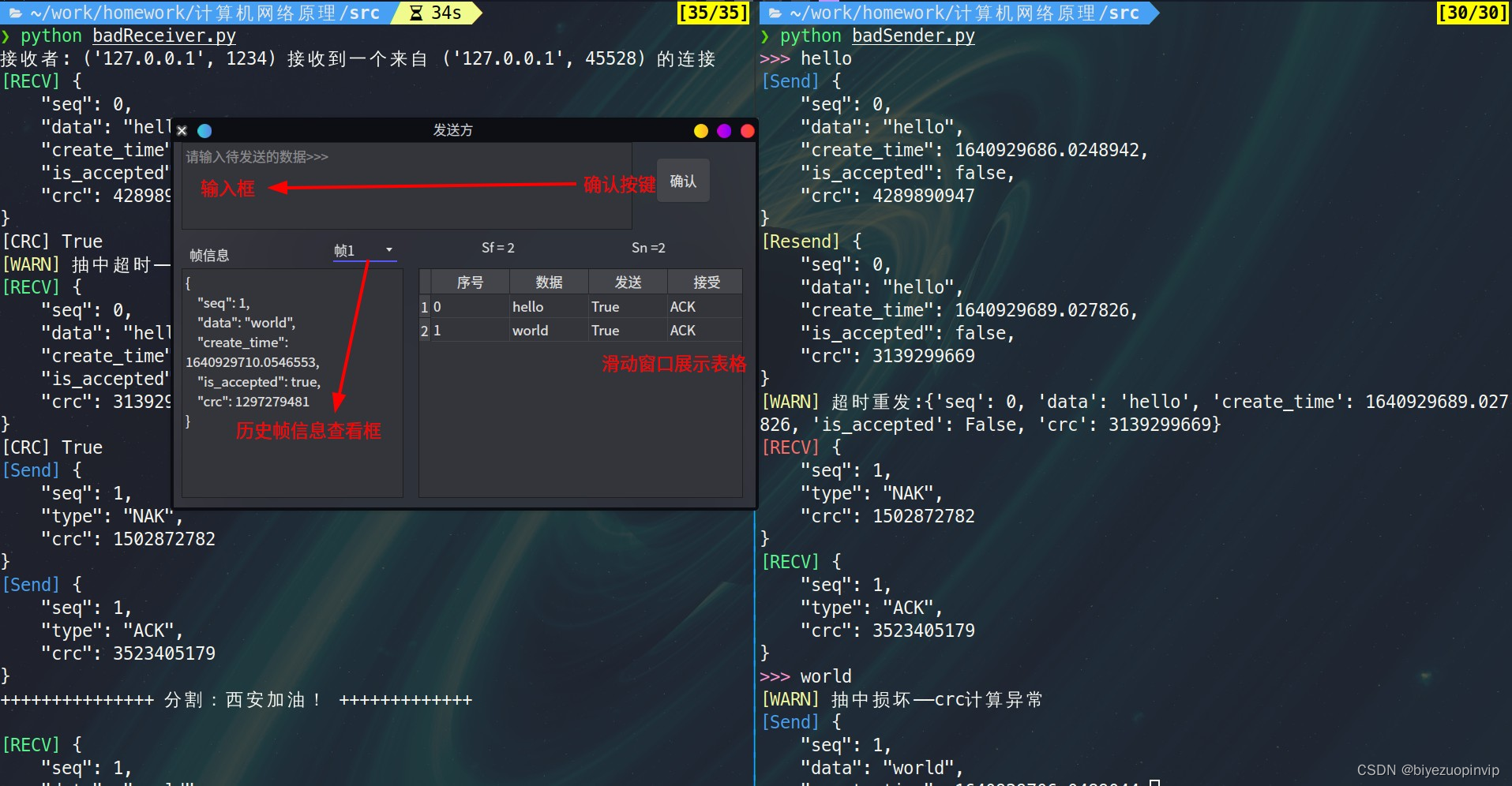The width and height of the screenshot is (1512, 786).
Task: Click sequence number 1 cell in world row
Action: click(x=470, y=331)
